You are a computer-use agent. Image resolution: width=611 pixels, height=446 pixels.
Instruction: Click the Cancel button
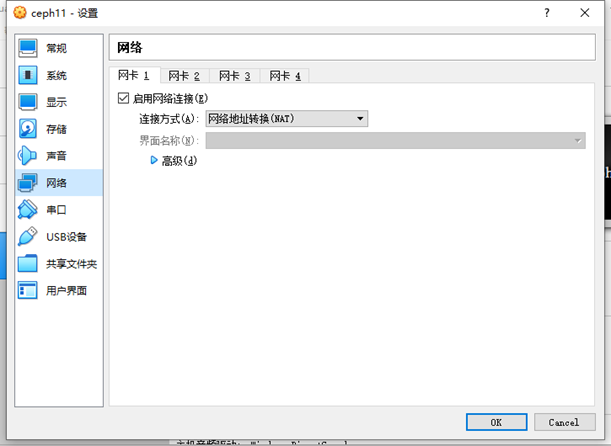[564, 422]
